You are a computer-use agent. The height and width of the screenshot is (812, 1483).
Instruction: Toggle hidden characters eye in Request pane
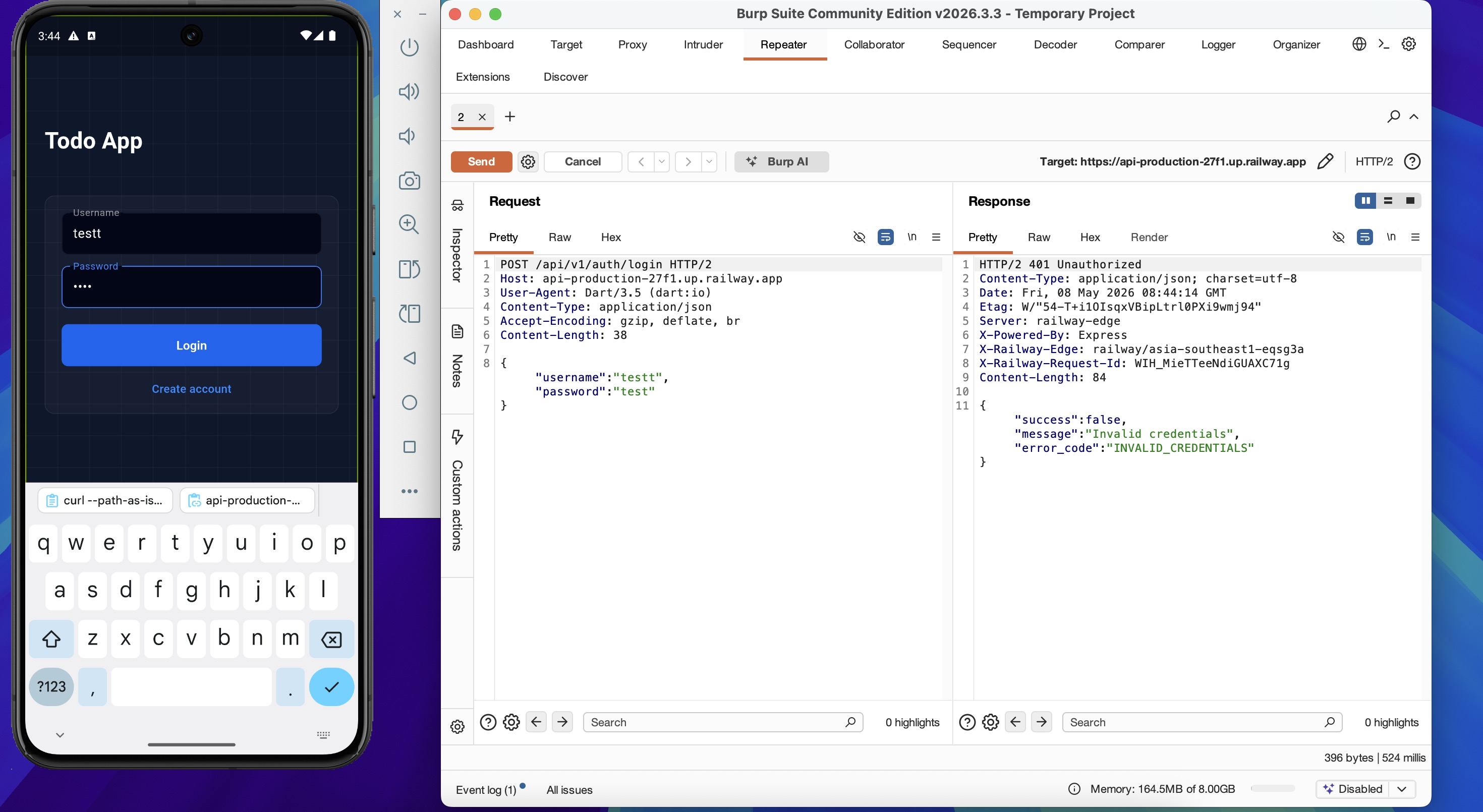[859, 237]
